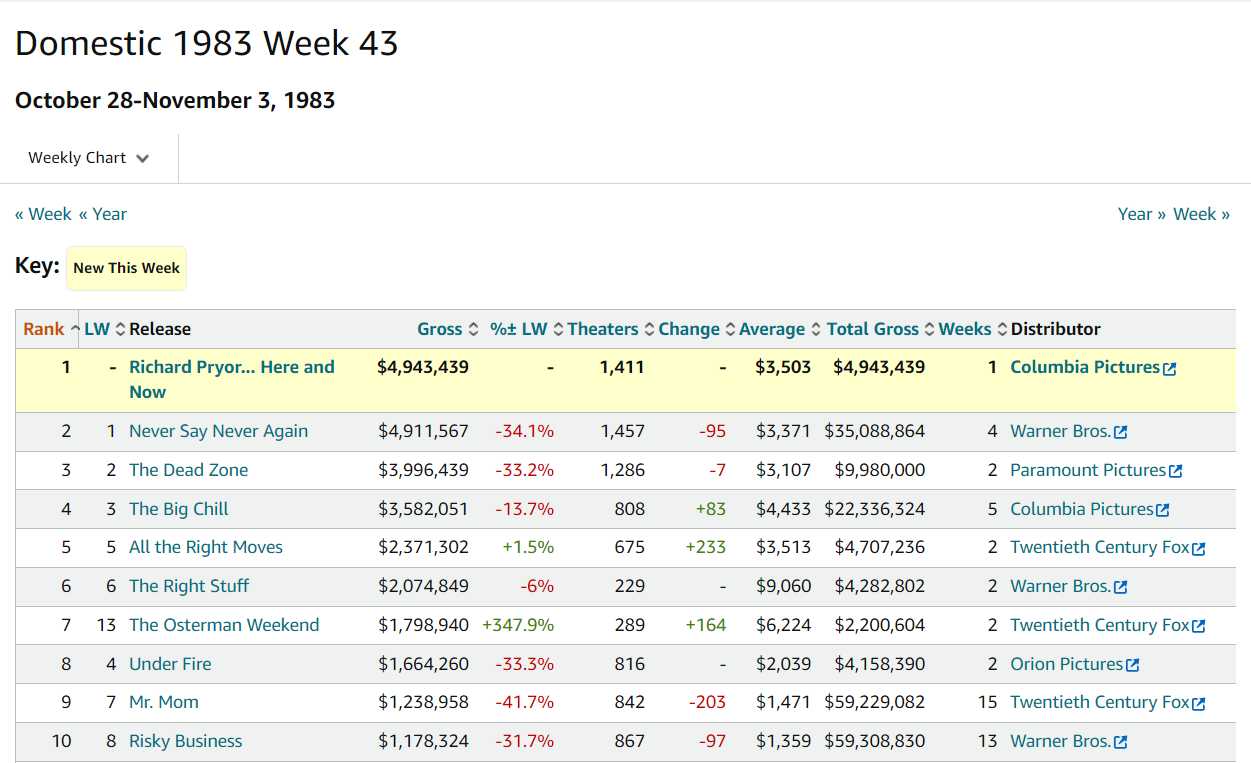This screenshot has height=763, width=1251.
Task: Click Warner Bros. distributor link for Risky Business
Action: pos(1060,741)
